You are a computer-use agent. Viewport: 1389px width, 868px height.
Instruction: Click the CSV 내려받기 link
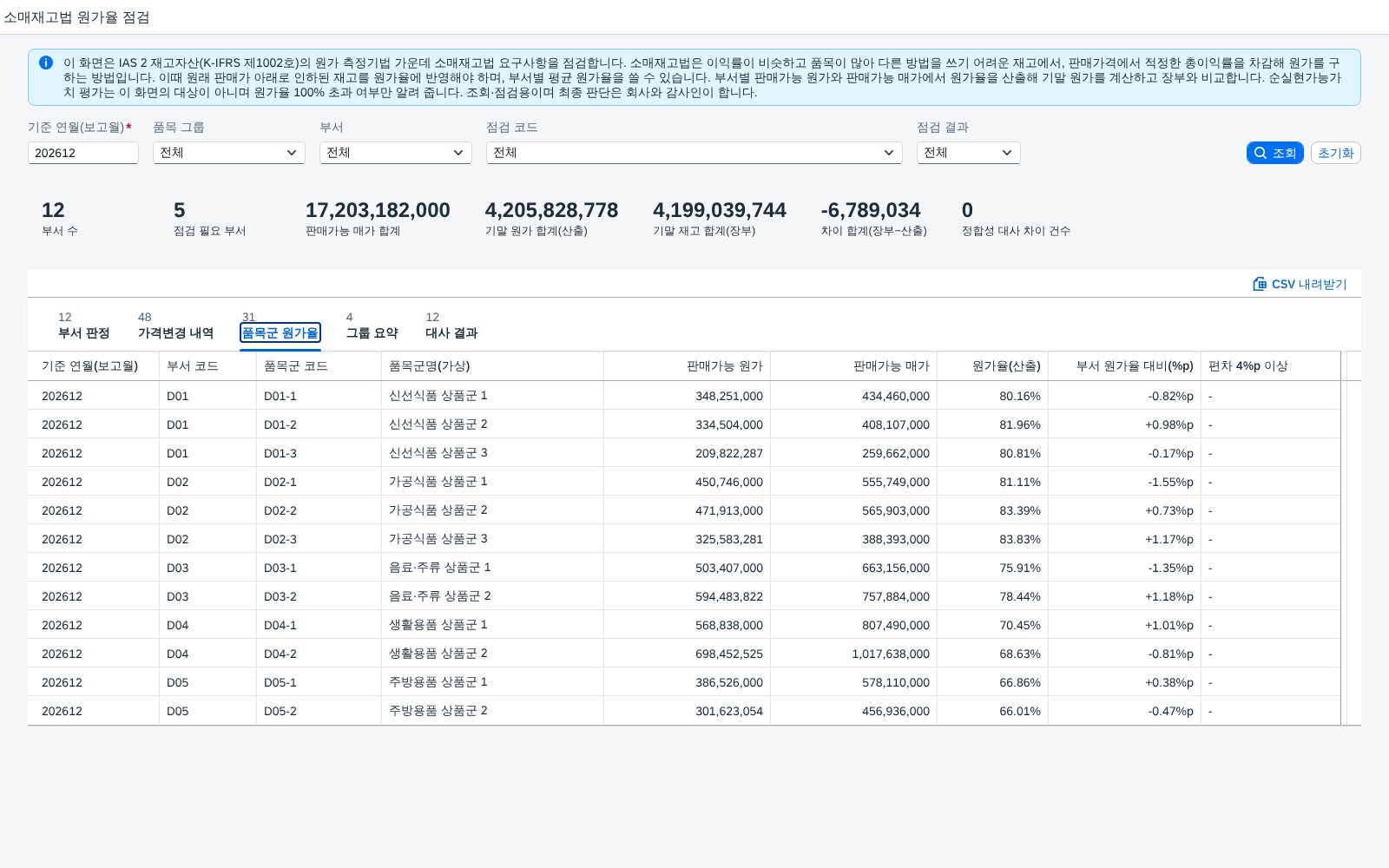click(1300, 284)
